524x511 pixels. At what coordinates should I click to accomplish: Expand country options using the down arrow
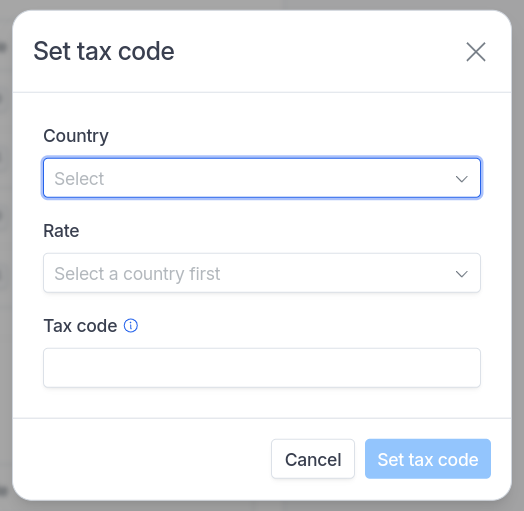tap(462, 179)
